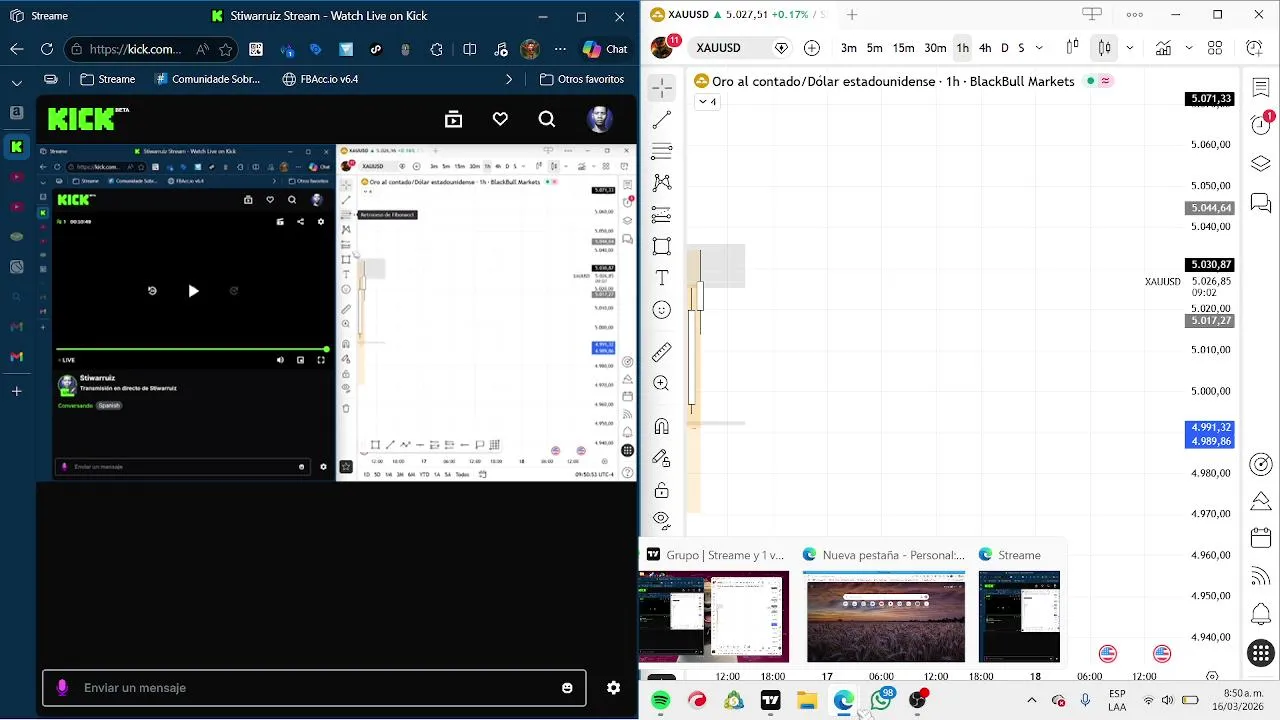Open the watchlist panel in right sidebar
This screenshot has width=1280, height=720.
1260,88
